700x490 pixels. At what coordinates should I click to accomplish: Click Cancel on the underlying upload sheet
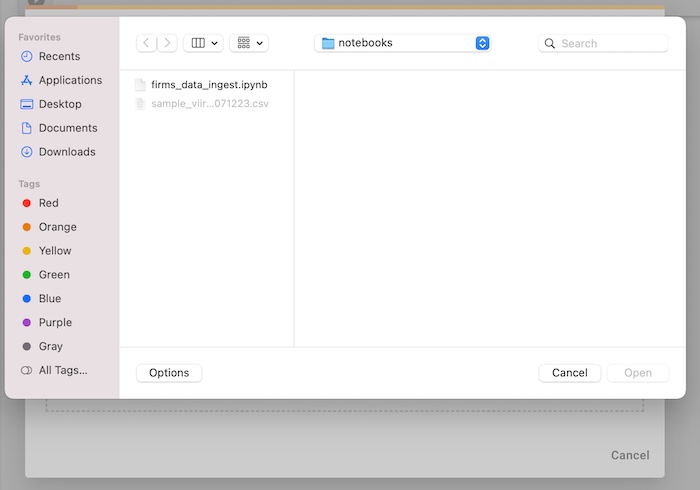[630, 455]
